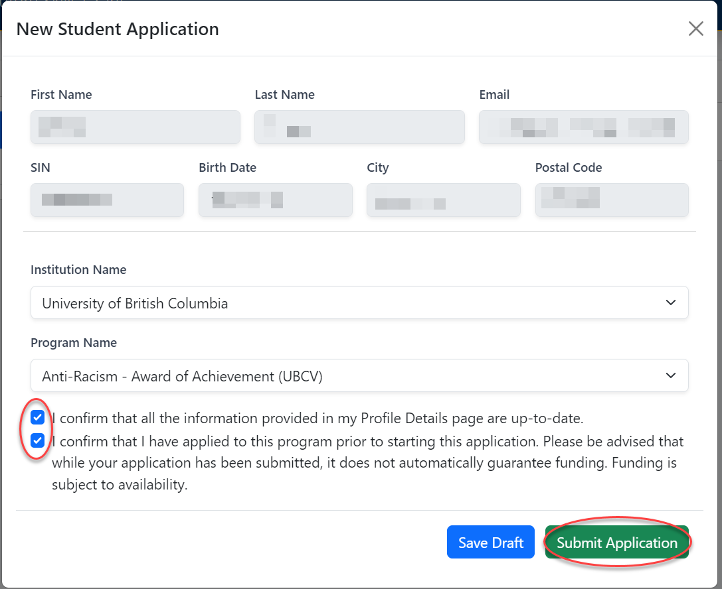Open the Institution Name dropdown
This screenshot has height=590, width=722.
359,303
